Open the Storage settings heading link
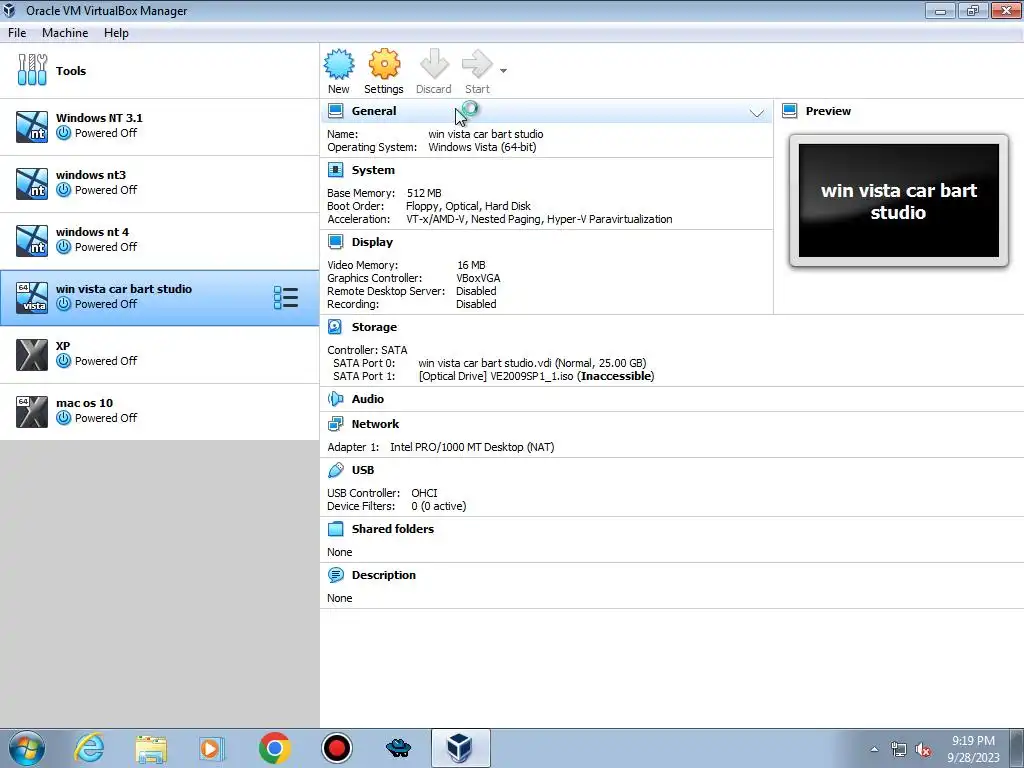 [374, 327]
